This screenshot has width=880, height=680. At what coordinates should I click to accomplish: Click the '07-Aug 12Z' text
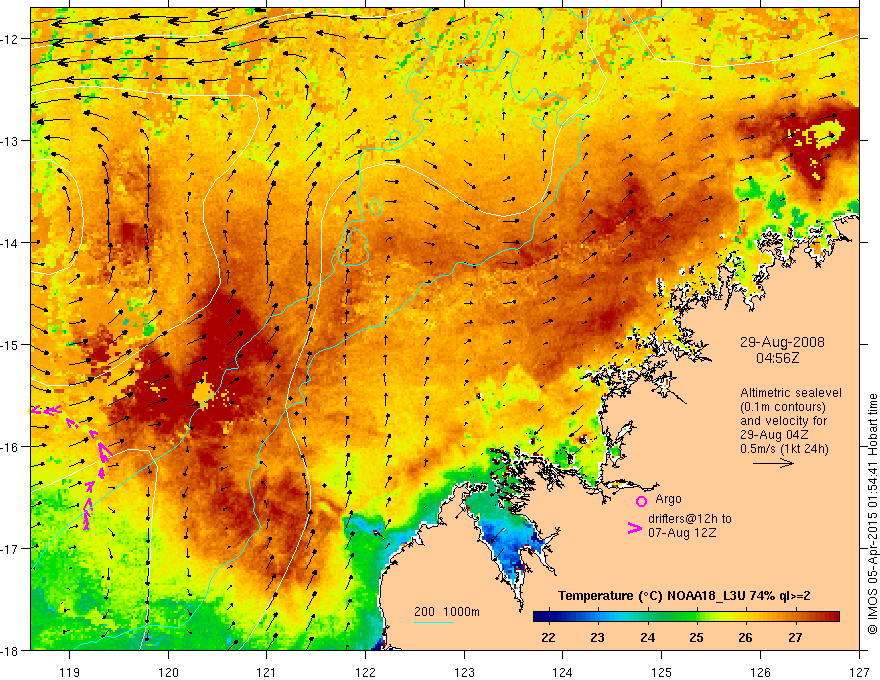682,533
